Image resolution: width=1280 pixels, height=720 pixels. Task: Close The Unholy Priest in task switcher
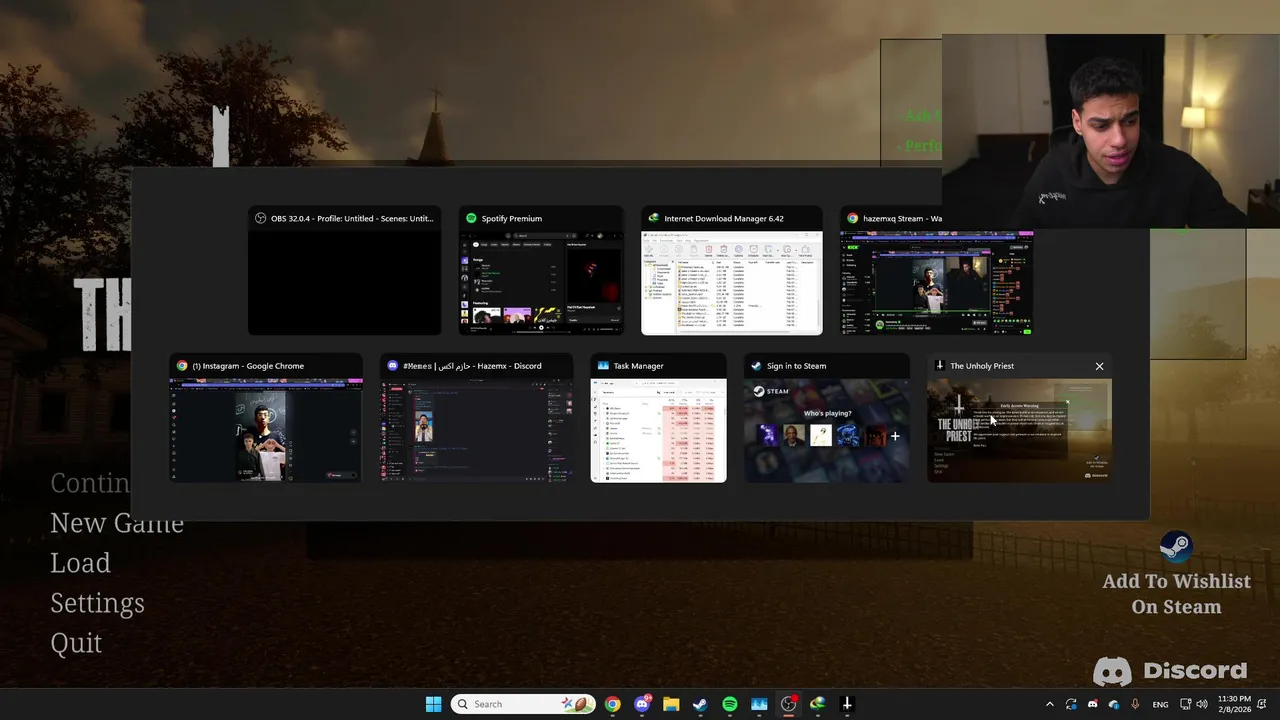tap(1099, 366)
